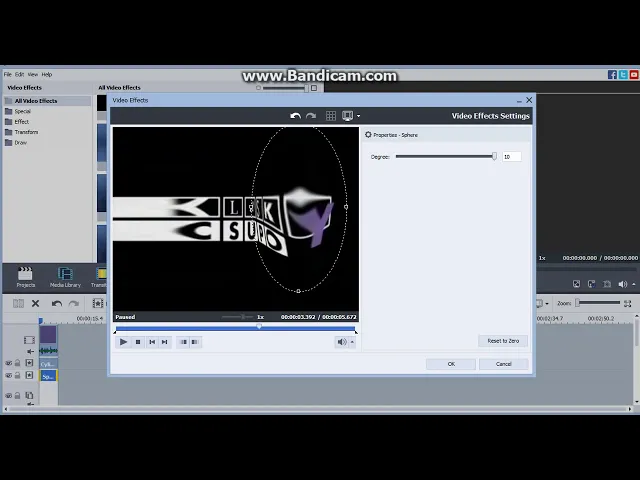The width and height of the screenshot is (640, 480).
Task: Delete the selected item with the X icon
Action: 36,303
